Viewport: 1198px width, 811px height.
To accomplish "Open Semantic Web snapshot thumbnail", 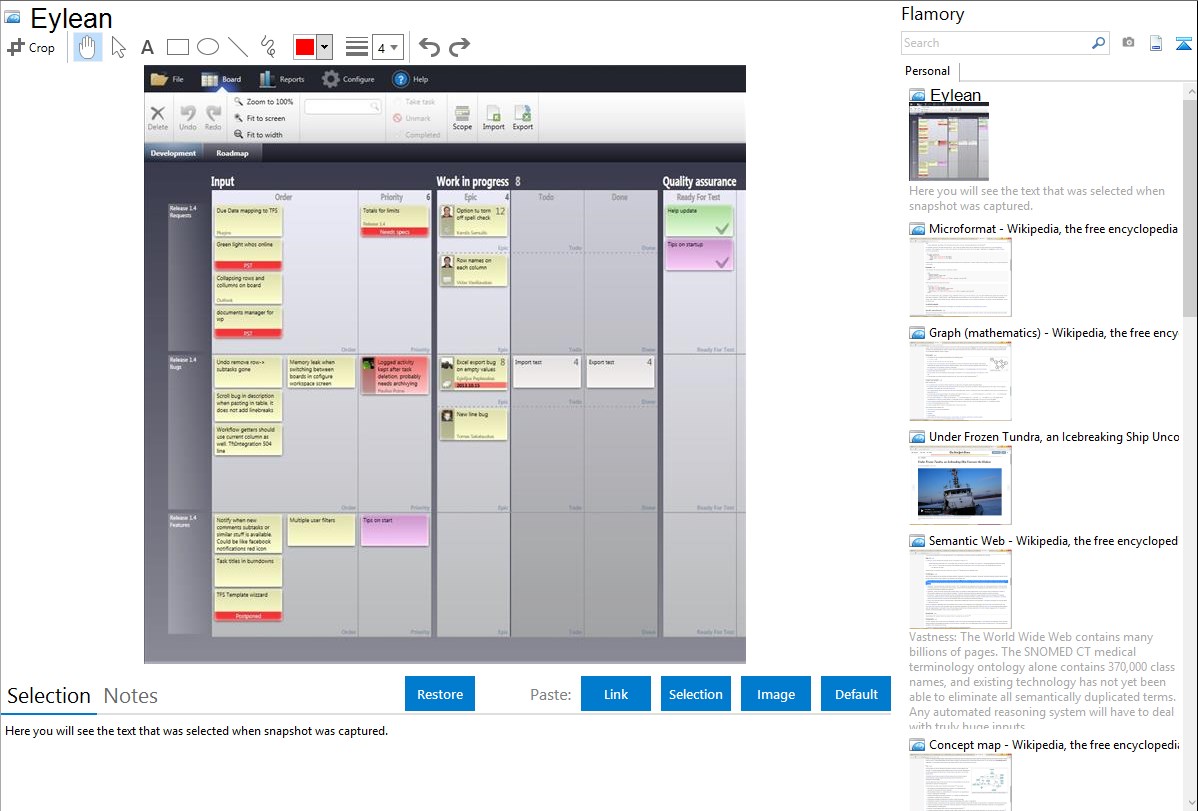I will pos(960,589).
